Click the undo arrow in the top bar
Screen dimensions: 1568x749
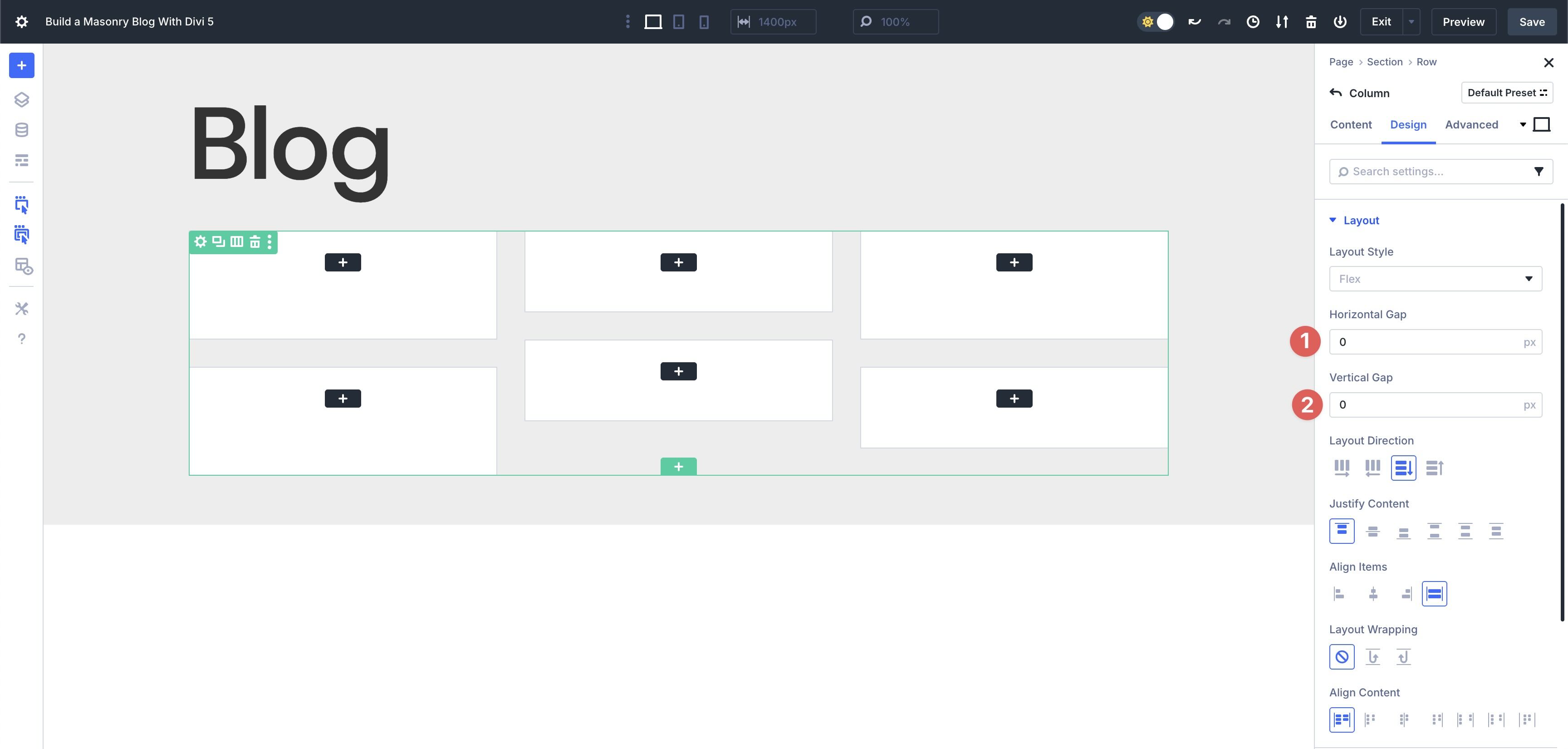(x=1194, y=21)
